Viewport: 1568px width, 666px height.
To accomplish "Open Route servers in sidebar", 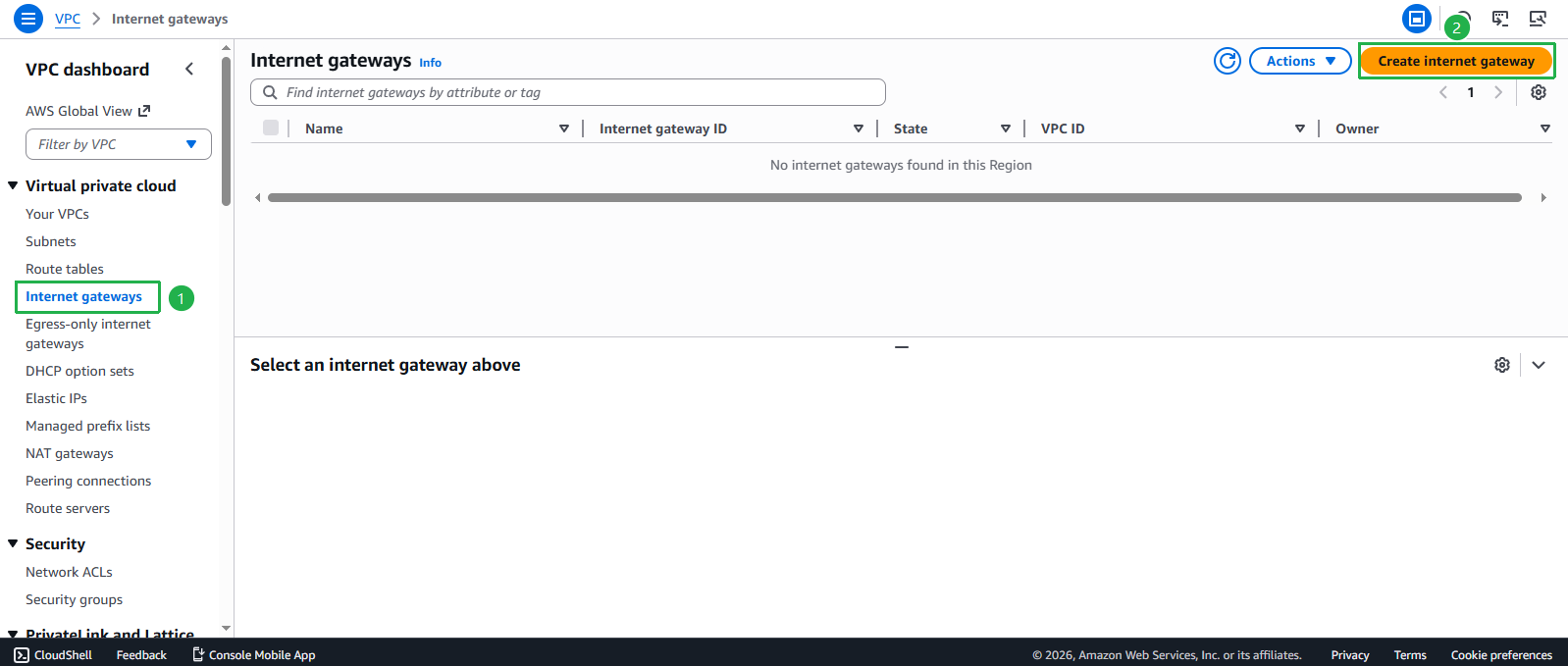I will (68, 508).
